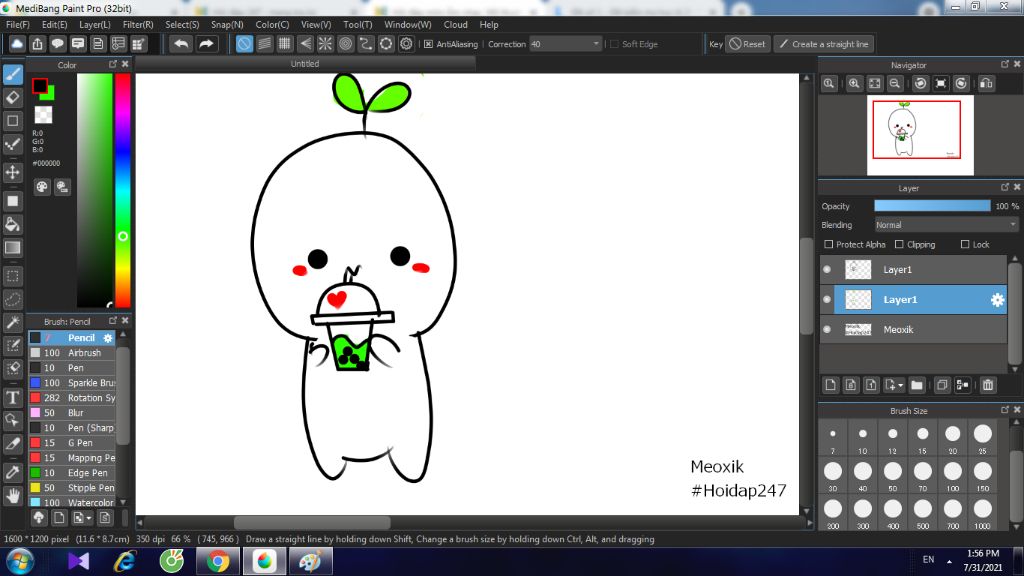Choose the Airbrush brush
This screenshot has width=1024, height=576.
point(72,353)
